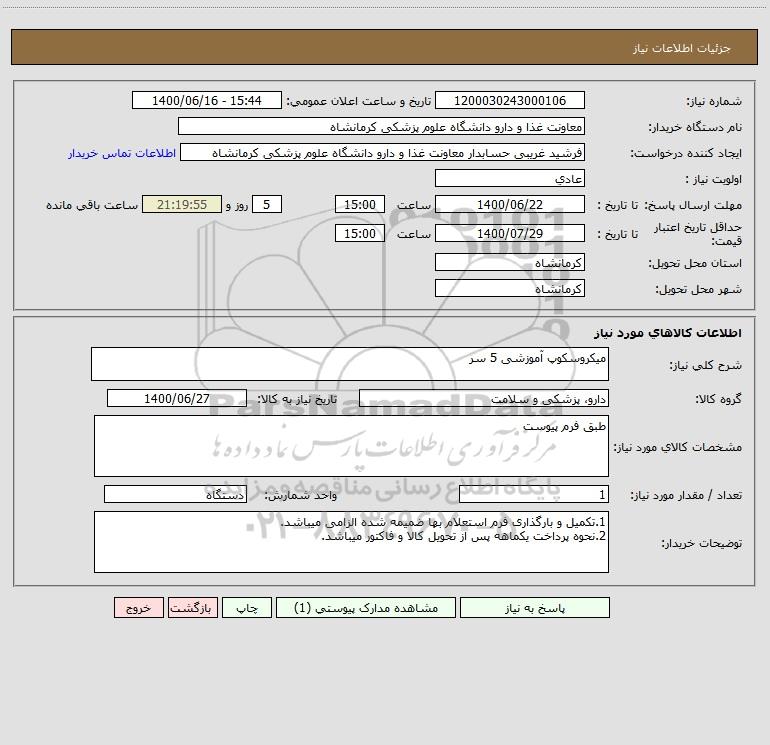Click the پاسخ به نیاز button
The height and width of the screenshot is (745, 770).
click(535, 607)
